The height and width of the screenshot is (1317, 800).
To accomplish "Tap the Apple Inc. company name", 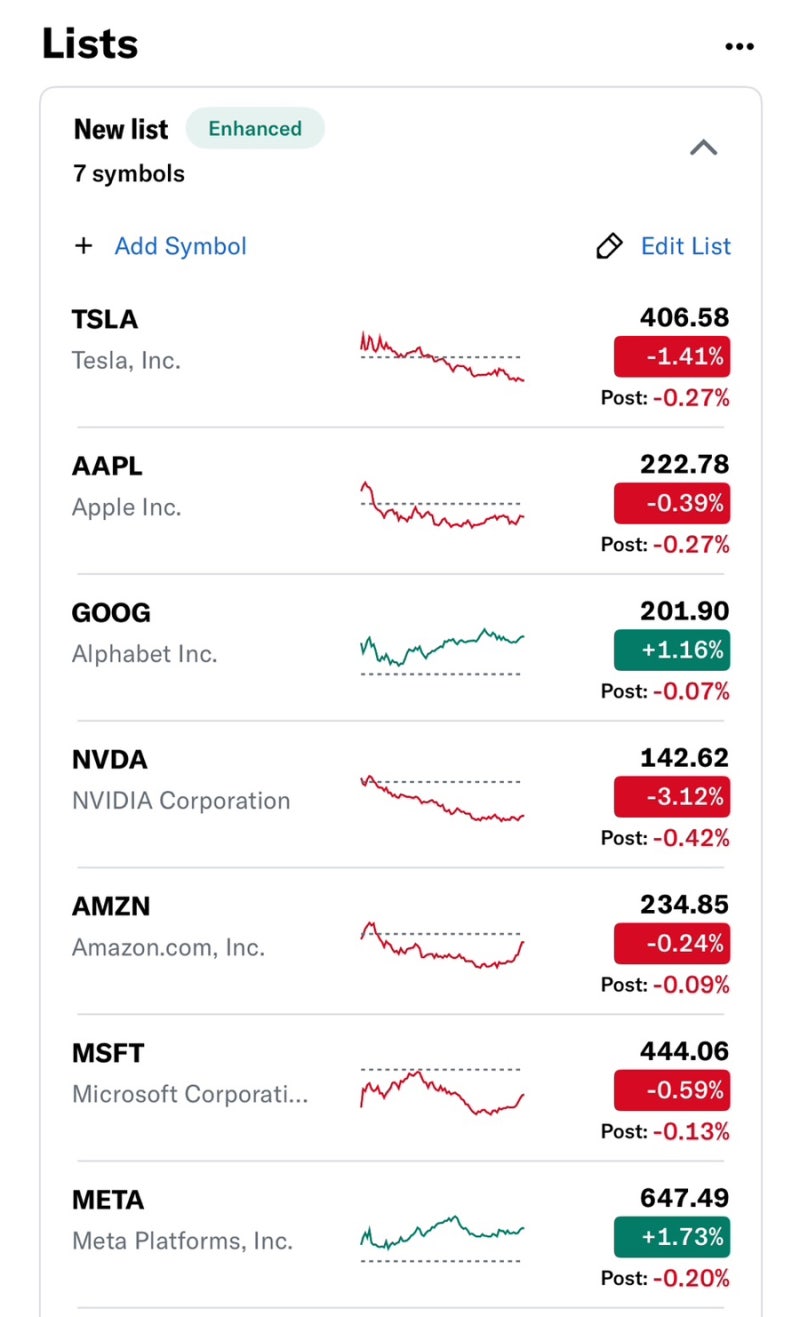I will coord(126,507).
